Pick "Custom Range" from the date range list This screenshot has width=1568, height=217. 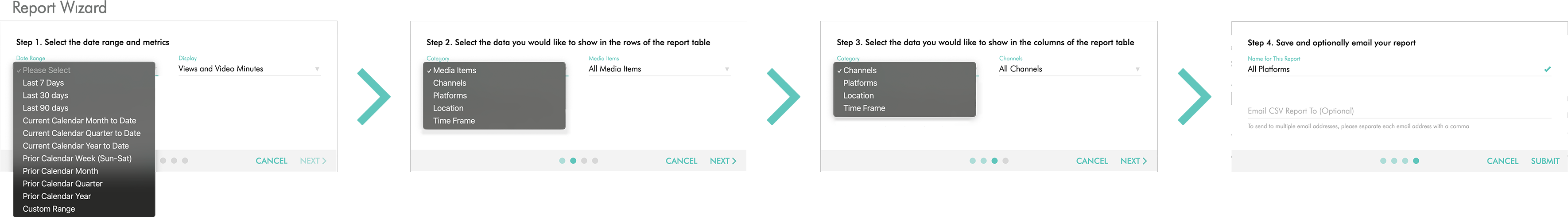coord(49,209)
